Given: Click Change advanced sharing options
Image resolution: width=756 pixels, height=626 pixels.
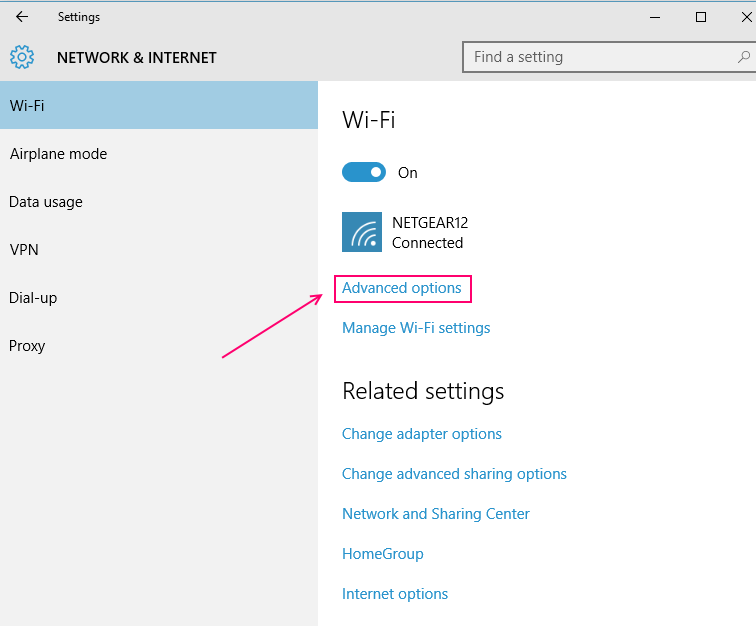Looking at the screenshot, I should [x=454, y=474].
